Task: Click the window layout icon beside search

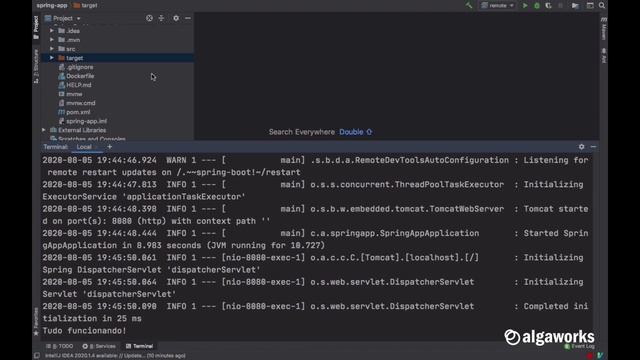Action: (x=590, y=5)
